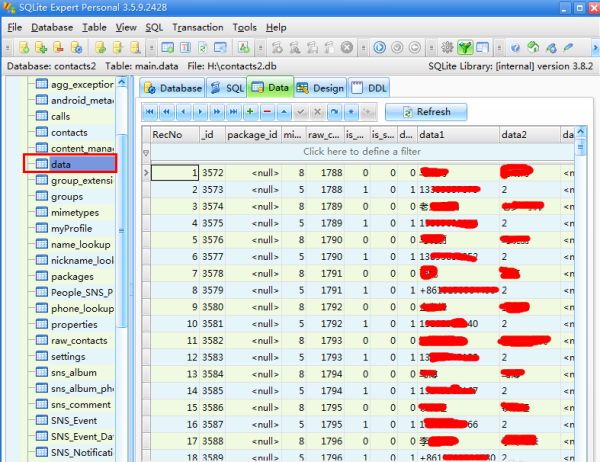This screenshot has width=600, height=462.
Task: Select the calls table in tree
Action: coord(60,116)
